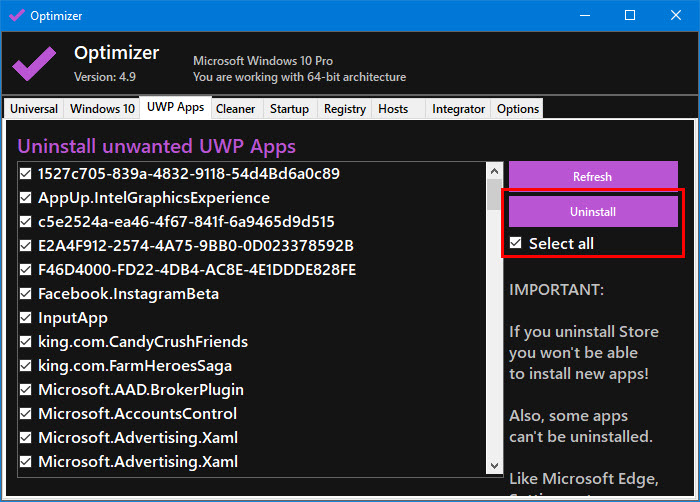The width and height of the screenshot is (700, 502).
Task: Click the list scrollbar up arrow
Action: 494,170
